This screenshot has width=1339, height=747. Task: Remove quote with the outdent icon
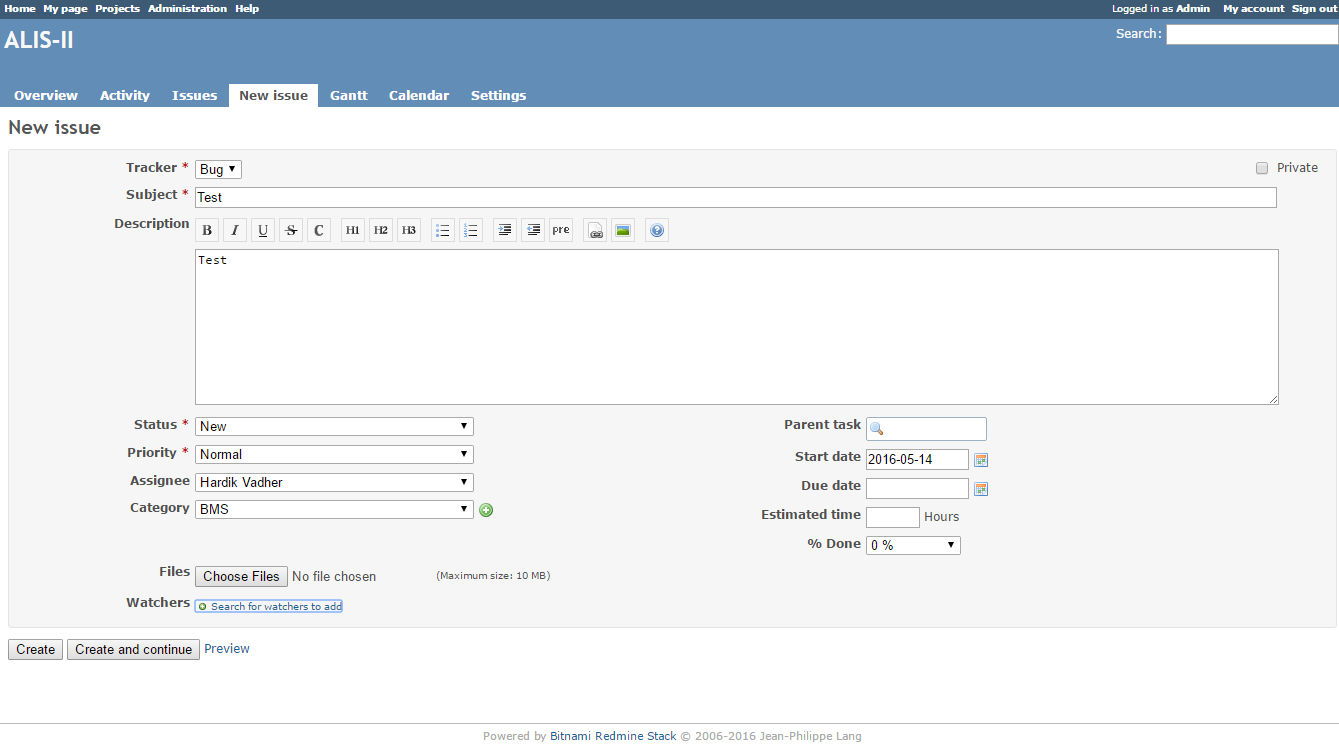533,231
